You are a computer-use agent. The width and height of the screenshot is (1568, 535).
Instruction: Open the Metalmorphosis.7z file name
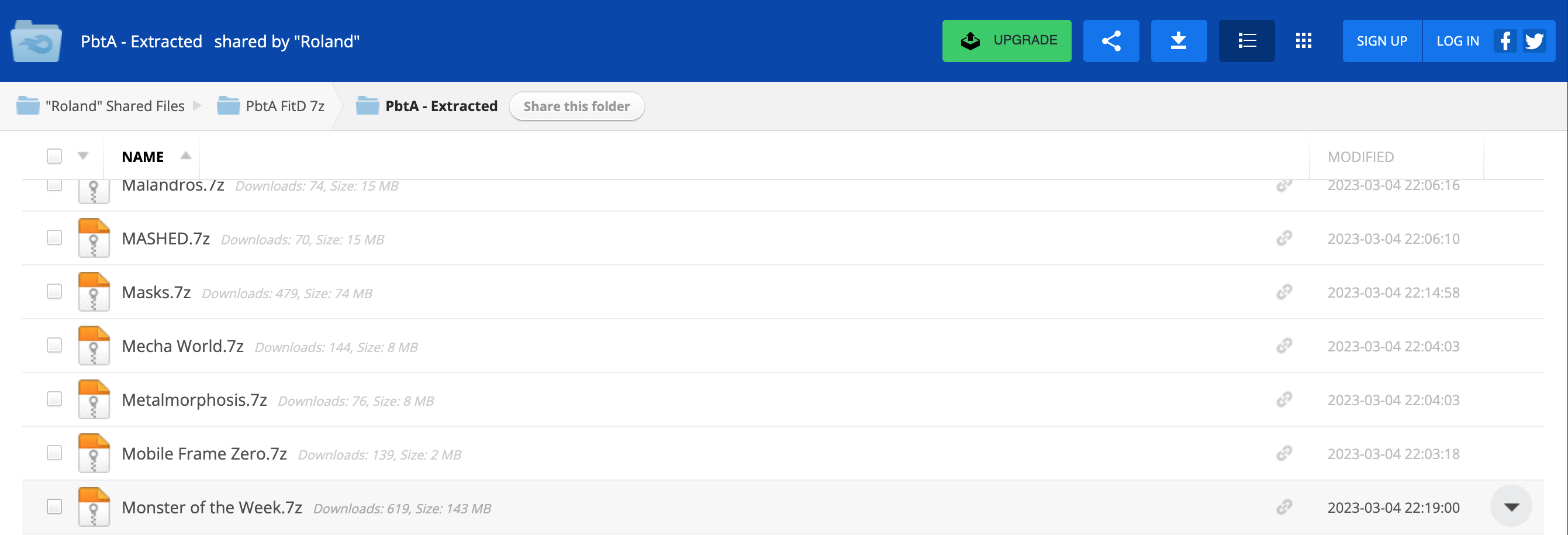coord(194,400)
